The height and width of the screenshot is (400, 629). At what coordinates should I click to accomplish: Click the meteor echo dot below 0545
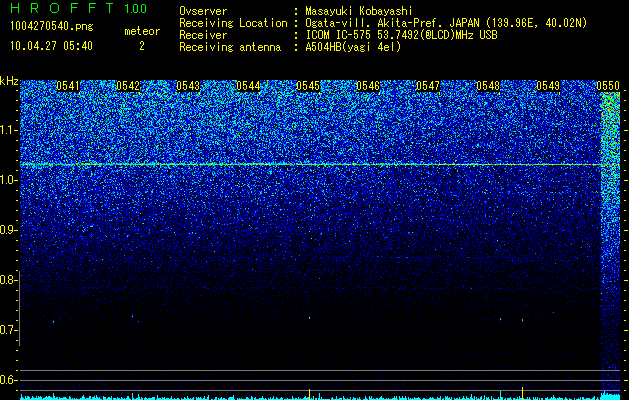pyautogui.click(x=309, y=318)
